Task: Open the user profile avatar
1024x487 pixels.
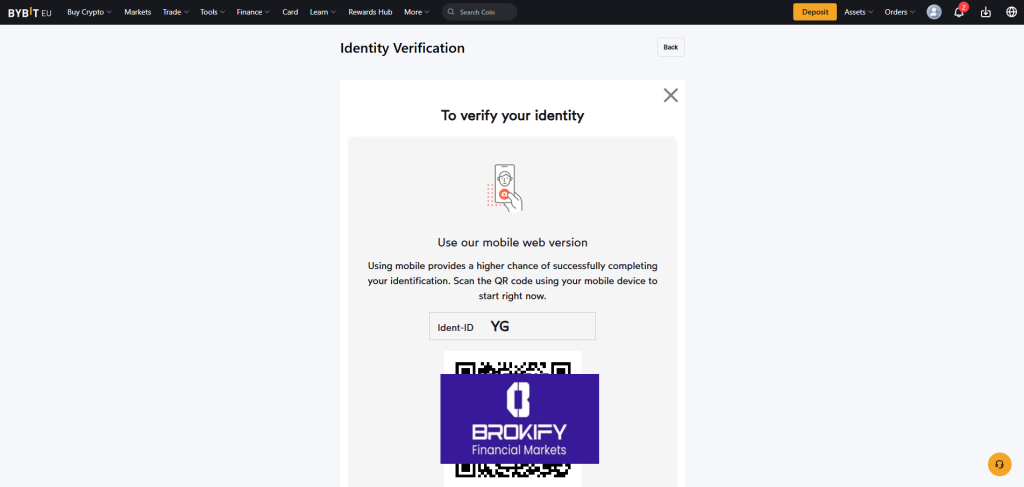Action: pyautogui.click(x=934, y=12)
